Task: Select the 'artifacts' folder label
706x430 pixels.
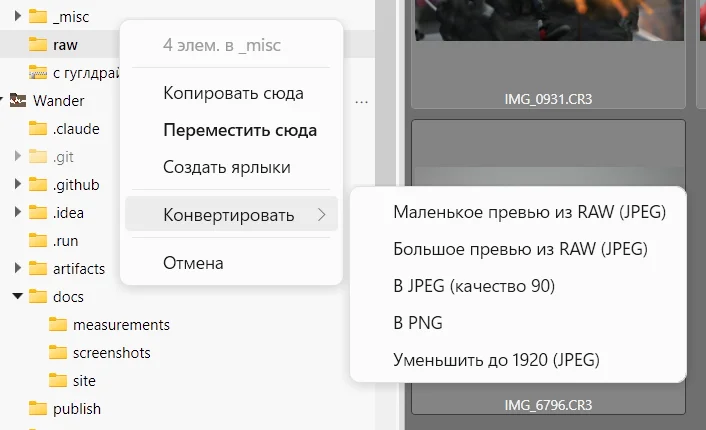Action: pyautogui.click(x=79, y=269)
